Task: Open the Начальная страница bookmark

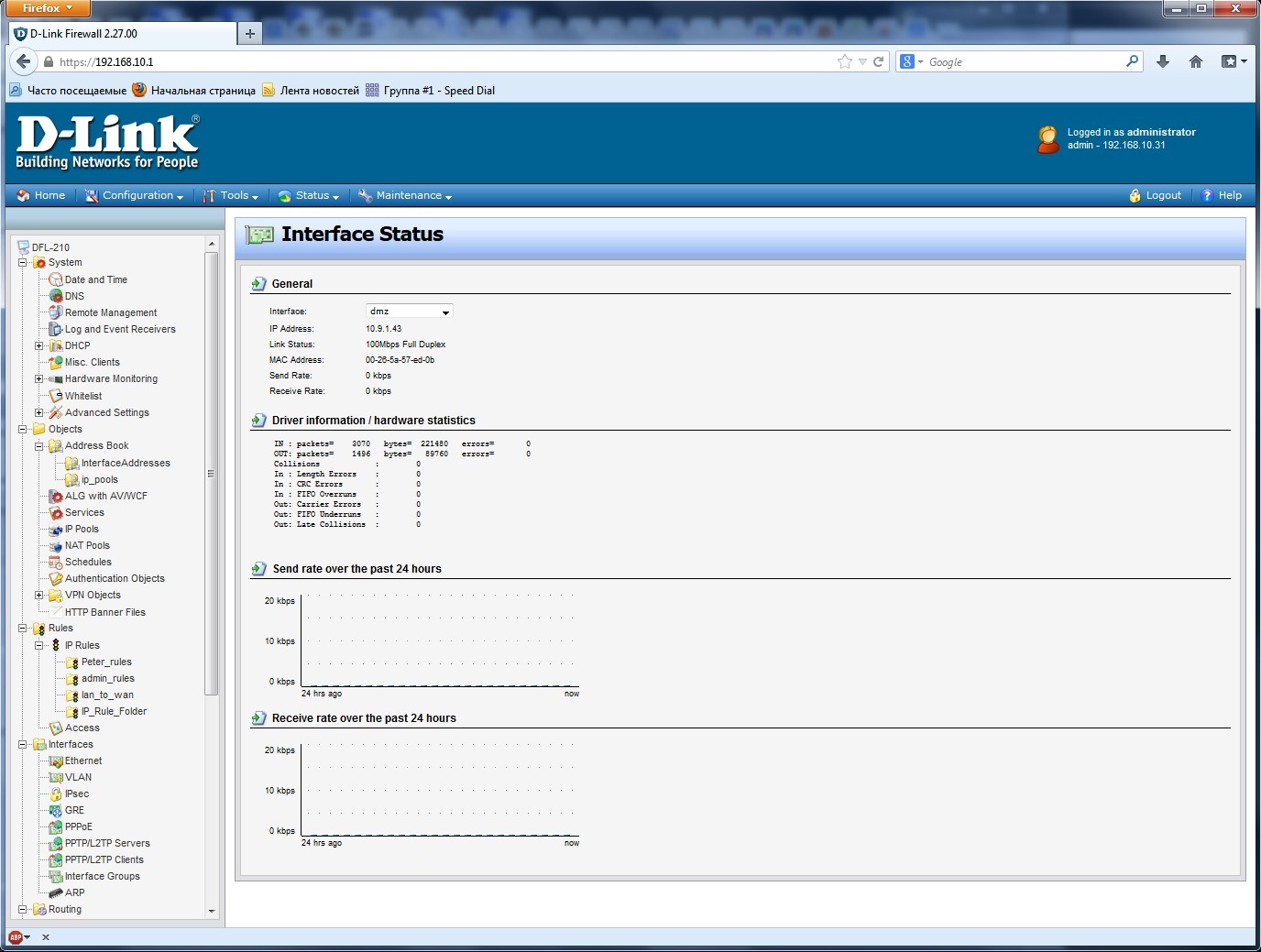Action: (x=194, y=90)
